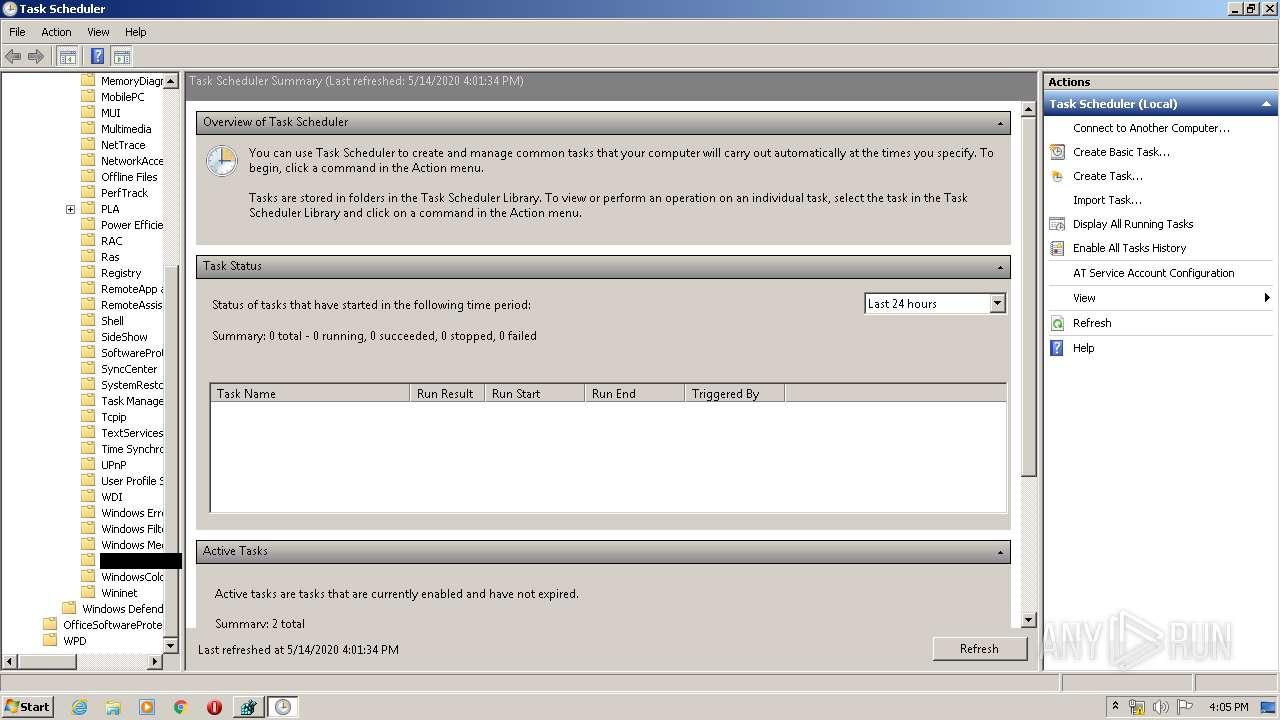Open Opera browser from taskbar
This screenshot has height=720, width=1280.
point(214,707)
